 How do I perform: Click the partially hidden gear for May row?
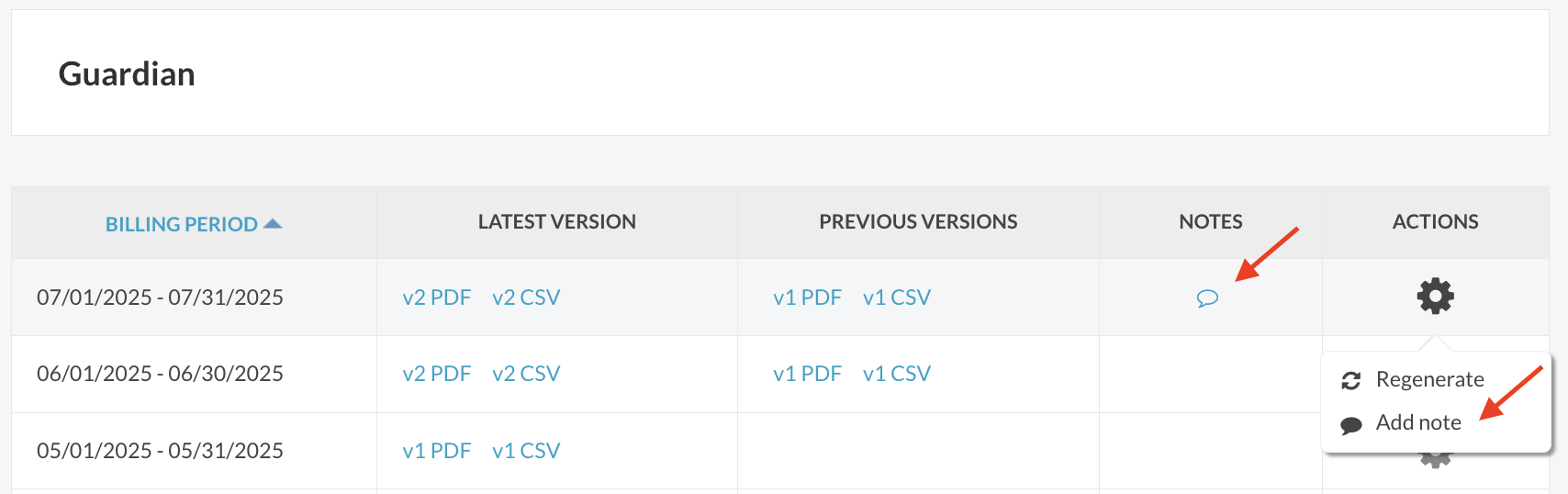pyautogui.click(x=1435, y=457)
